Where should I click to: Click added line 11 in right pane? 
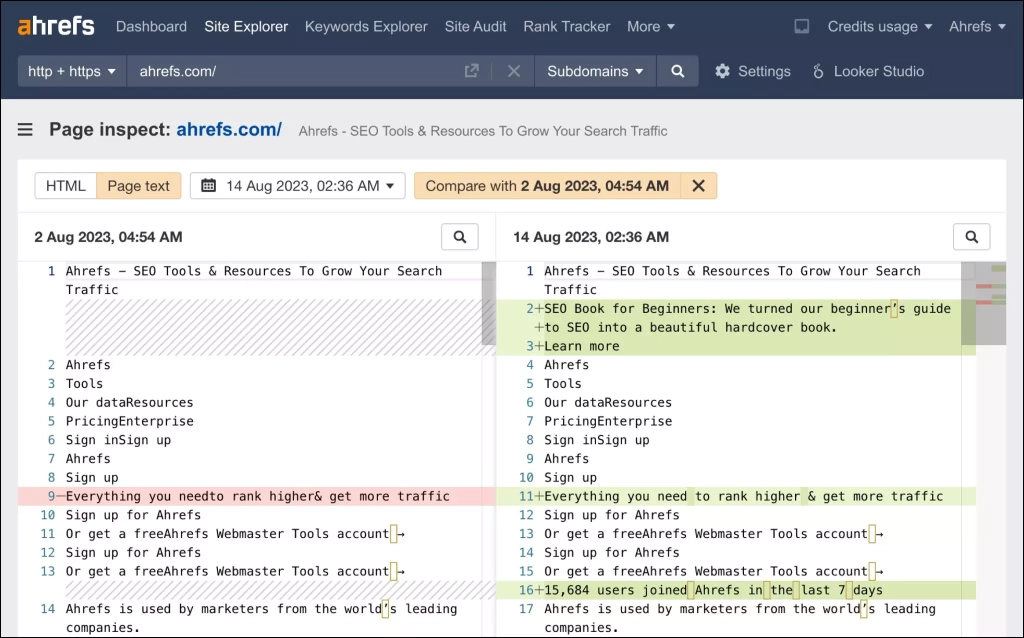pyautogui.click(x=735, y=496)
